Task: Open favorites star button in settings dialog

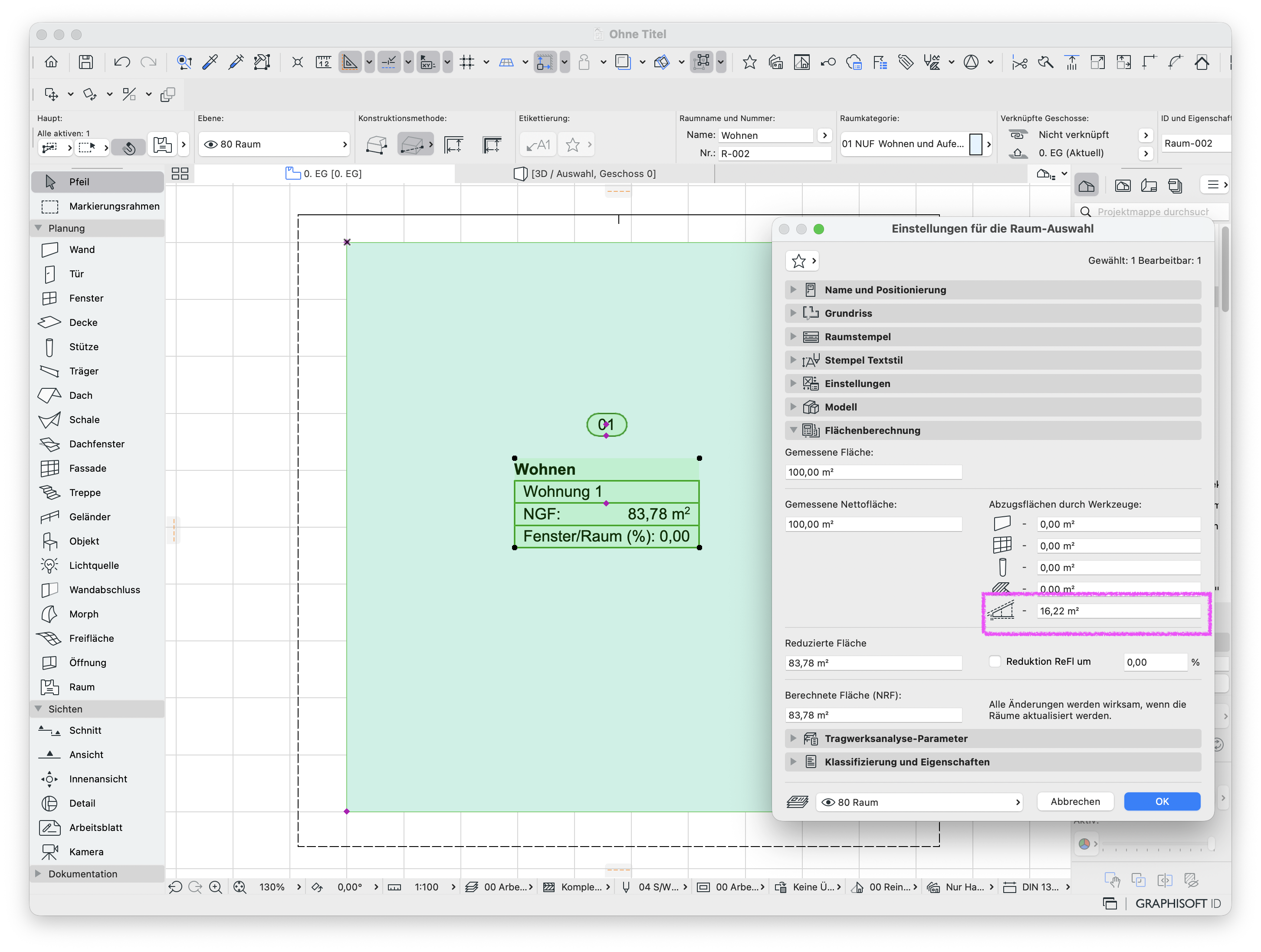Action: pyautogui.click(x=802, y=261)
